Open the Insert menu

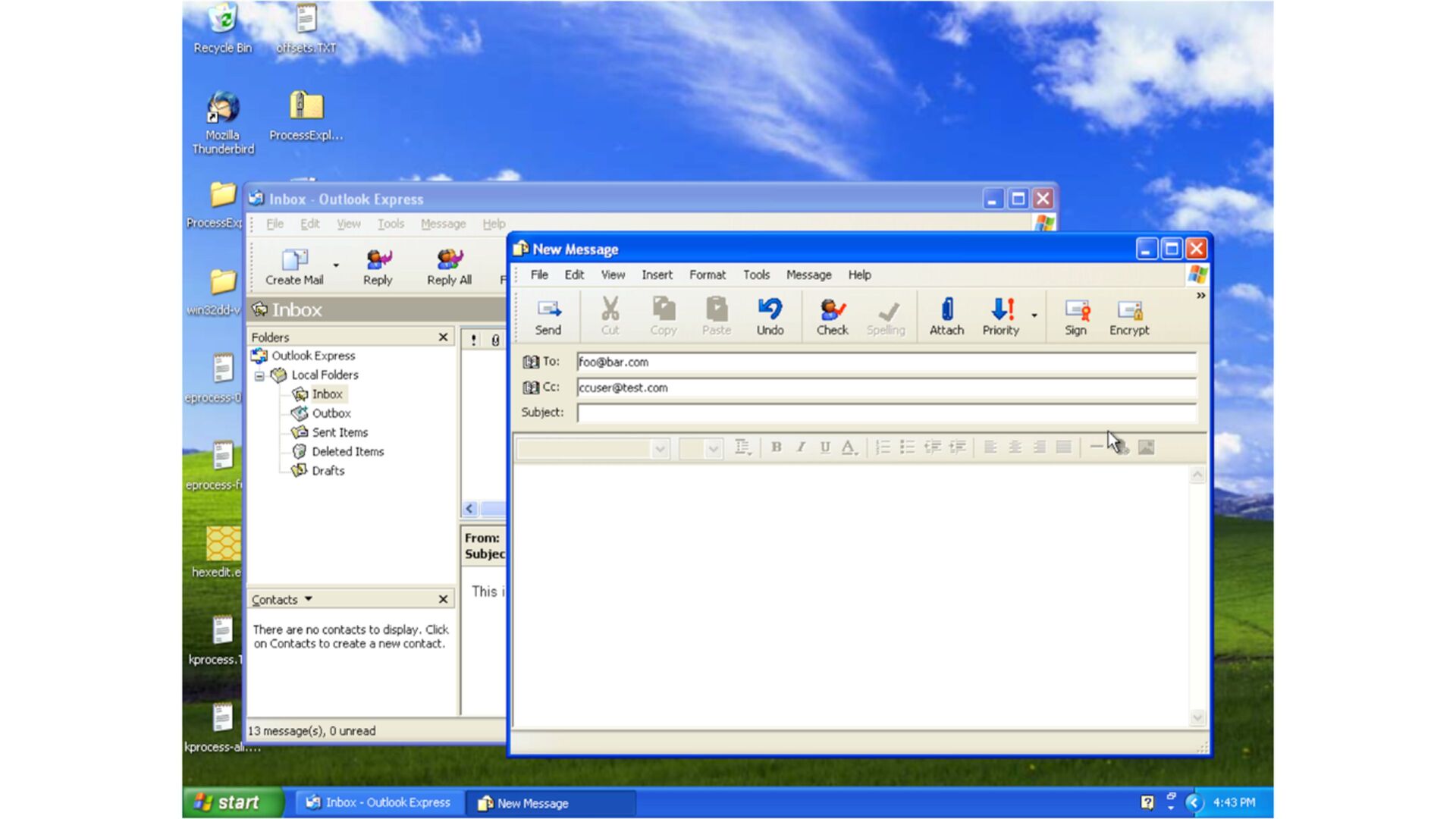coord(656,275)
